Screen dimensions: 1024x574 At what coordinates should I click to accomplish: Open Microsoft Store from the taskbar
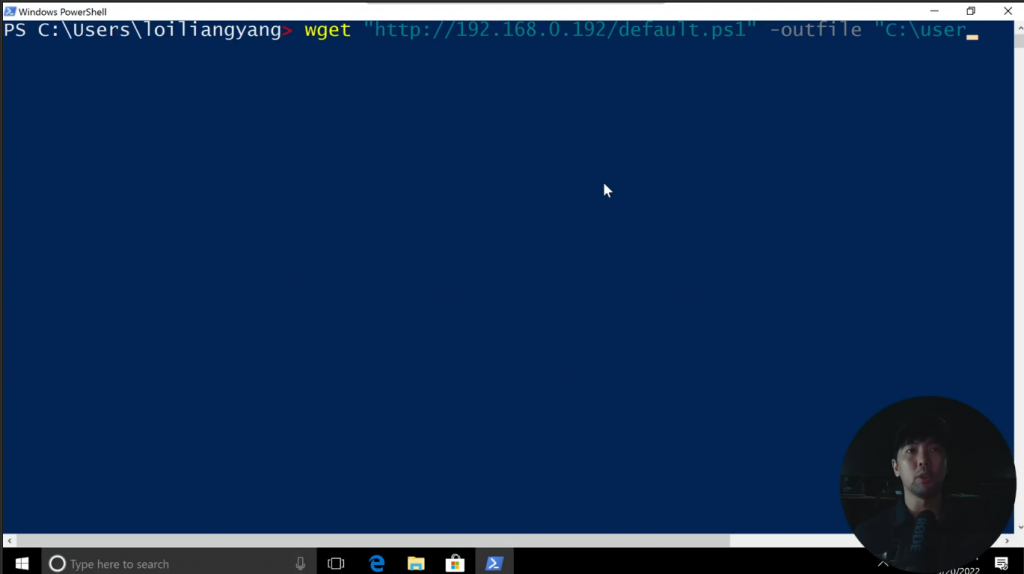tap(455, 563)
